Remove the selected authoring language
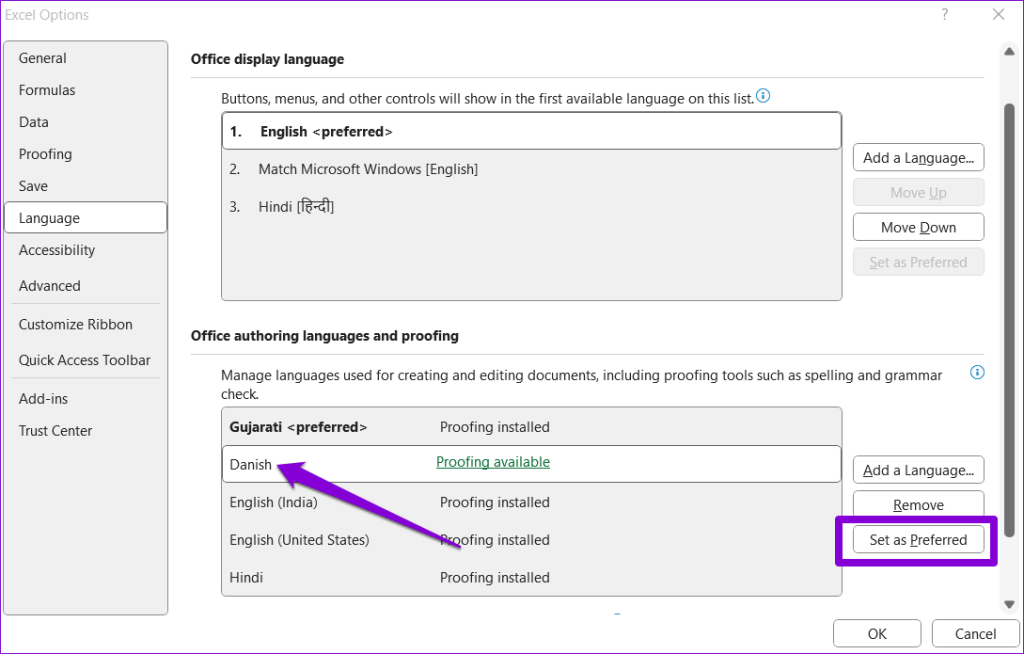 [x=918, y=505]
